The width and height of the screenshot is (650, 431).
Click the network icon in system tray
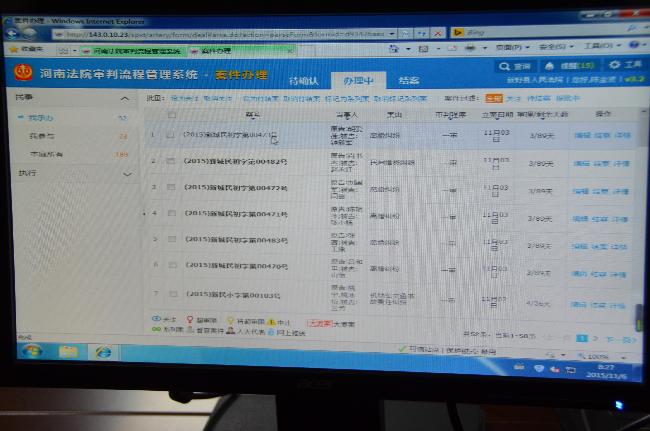(571, 370)
